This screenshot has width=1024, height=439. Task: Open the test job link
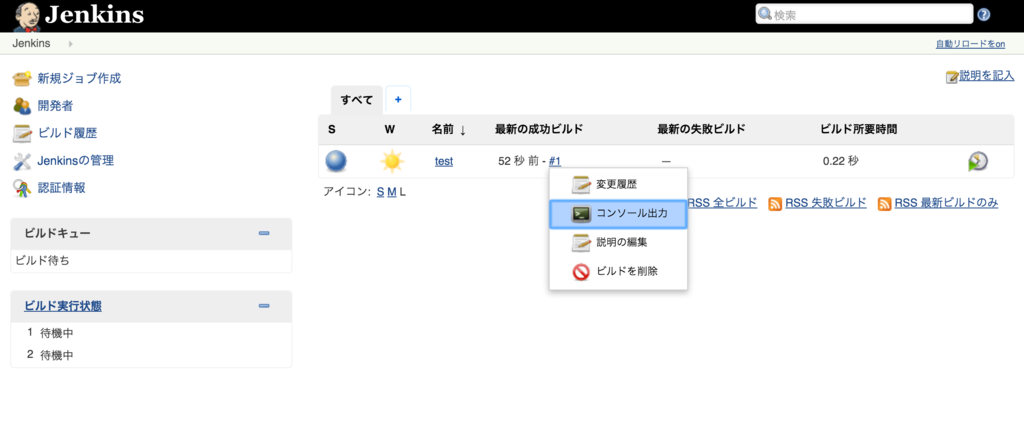click(x=444, y=161)
